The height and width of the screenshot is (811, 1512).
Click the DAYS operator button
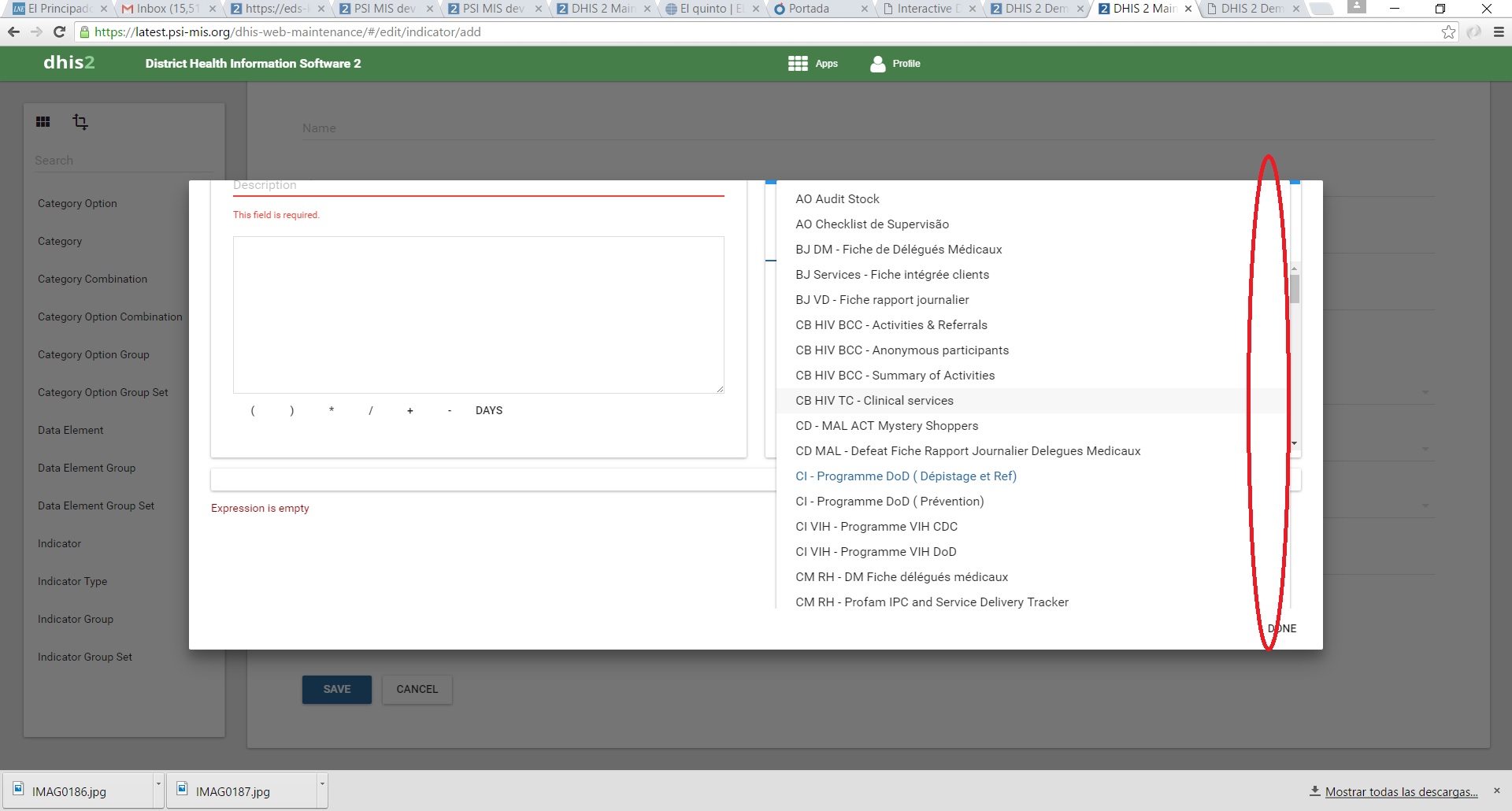(488, 411)
